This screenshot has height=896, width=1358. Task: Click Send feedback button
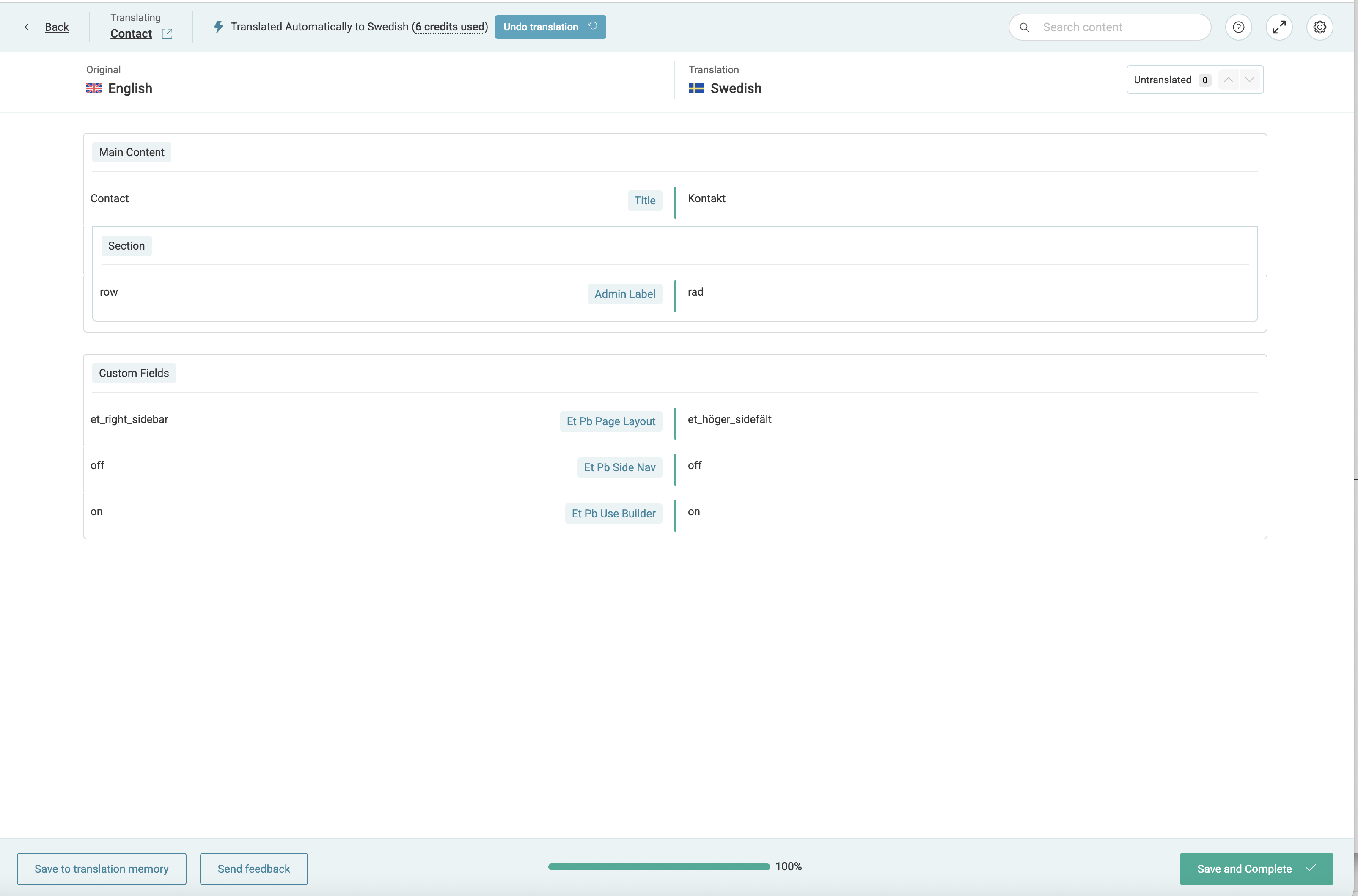[x=254, y=869]
